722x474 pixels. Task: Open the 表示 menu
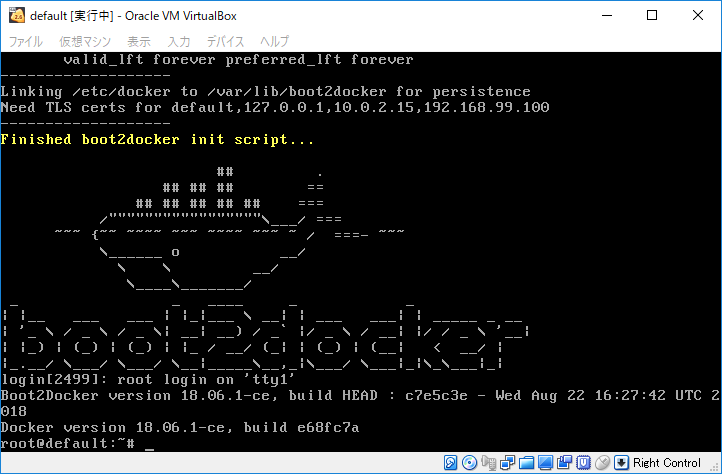point(139,41)
